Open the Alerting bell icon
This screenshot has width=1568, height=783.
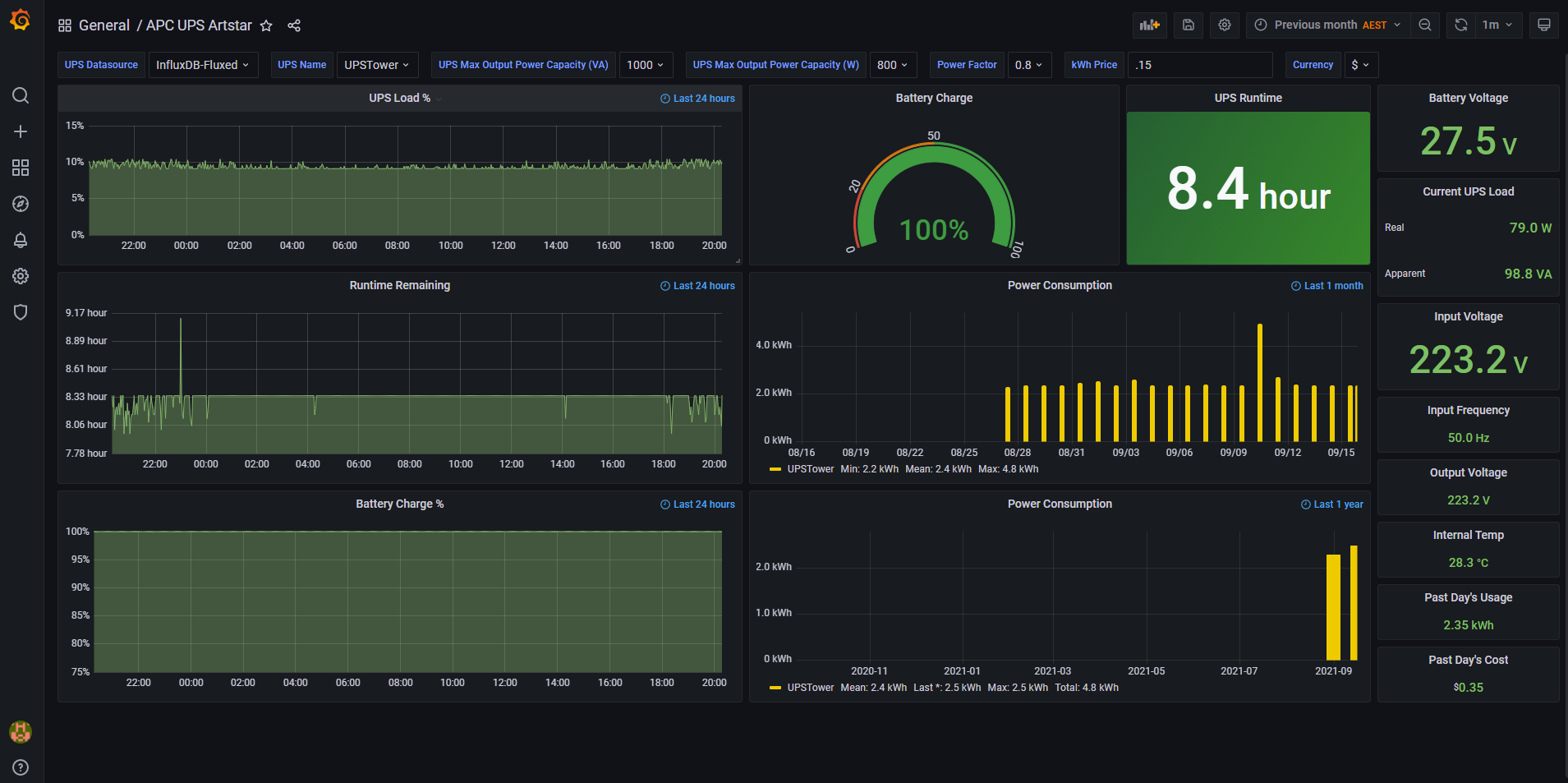21,240
